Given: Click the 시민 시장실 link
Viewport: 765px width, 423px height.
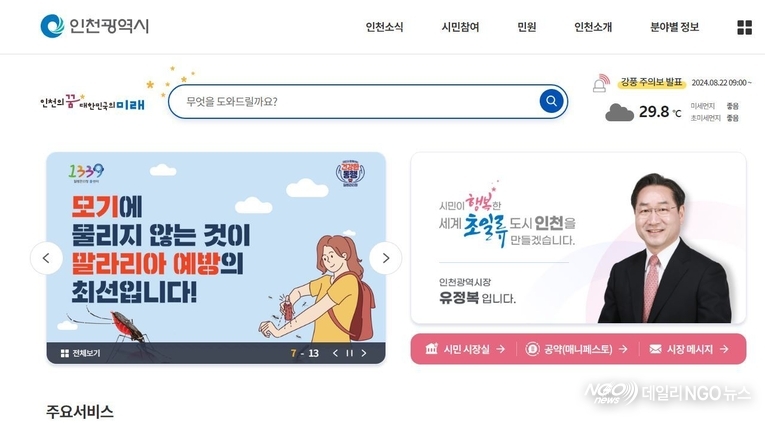Looking at the screenshot, I should (465, 349).
